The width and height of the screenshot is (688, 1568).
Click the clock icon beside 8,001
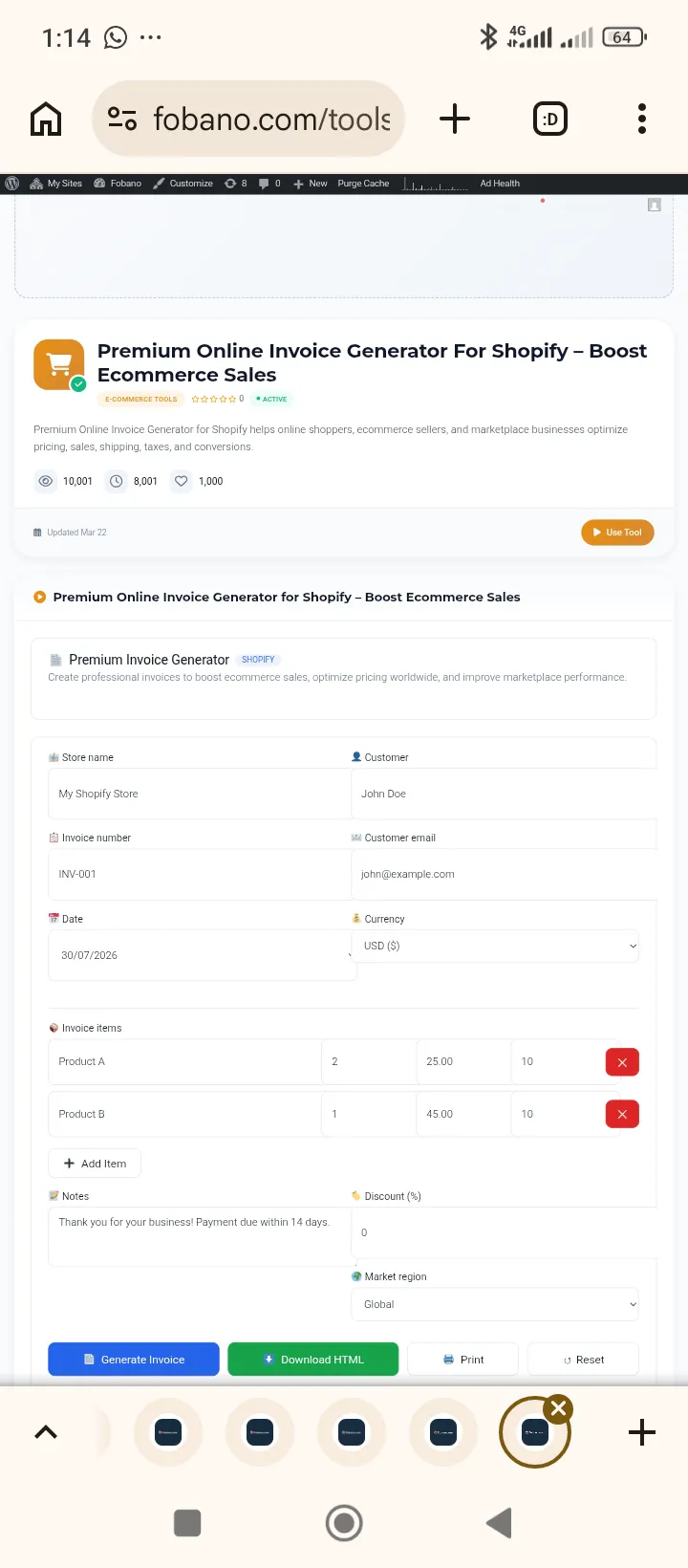116,481
